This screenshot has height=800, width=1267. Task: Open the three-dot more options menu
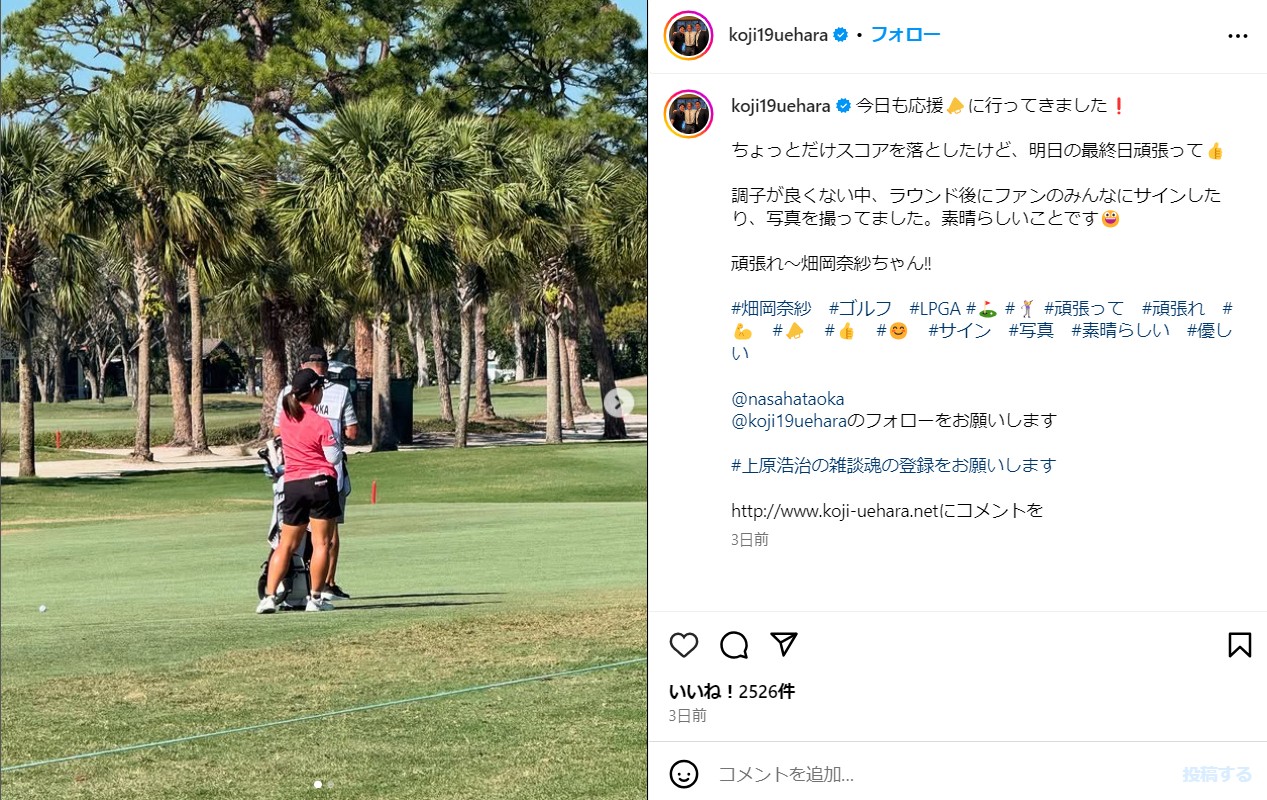tap(1238, 36)
